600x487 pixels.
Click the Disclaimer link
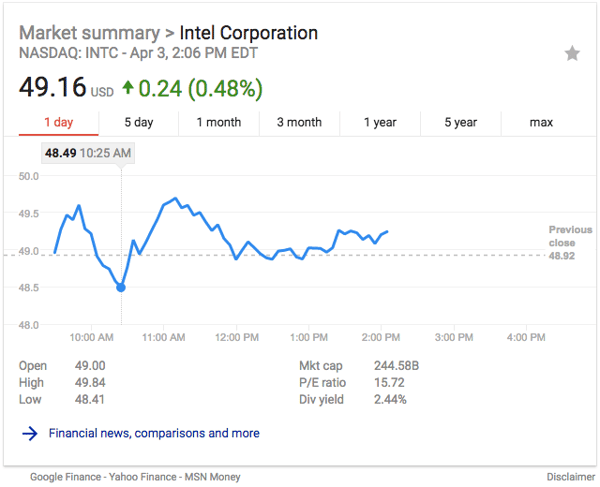(571, 477)
